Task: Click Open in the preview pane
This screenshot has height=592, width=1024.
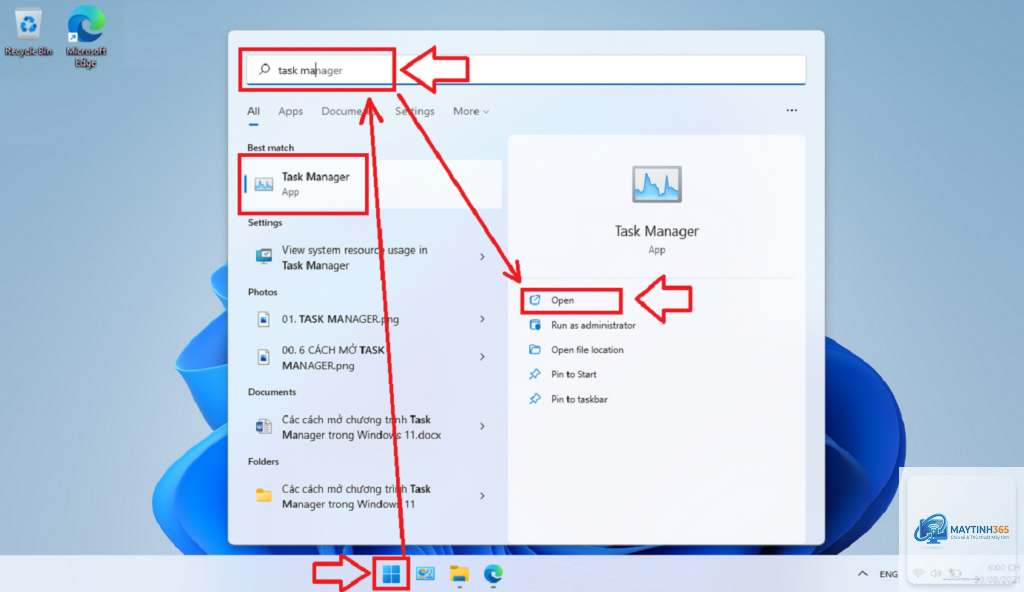Action: point(562,301)
